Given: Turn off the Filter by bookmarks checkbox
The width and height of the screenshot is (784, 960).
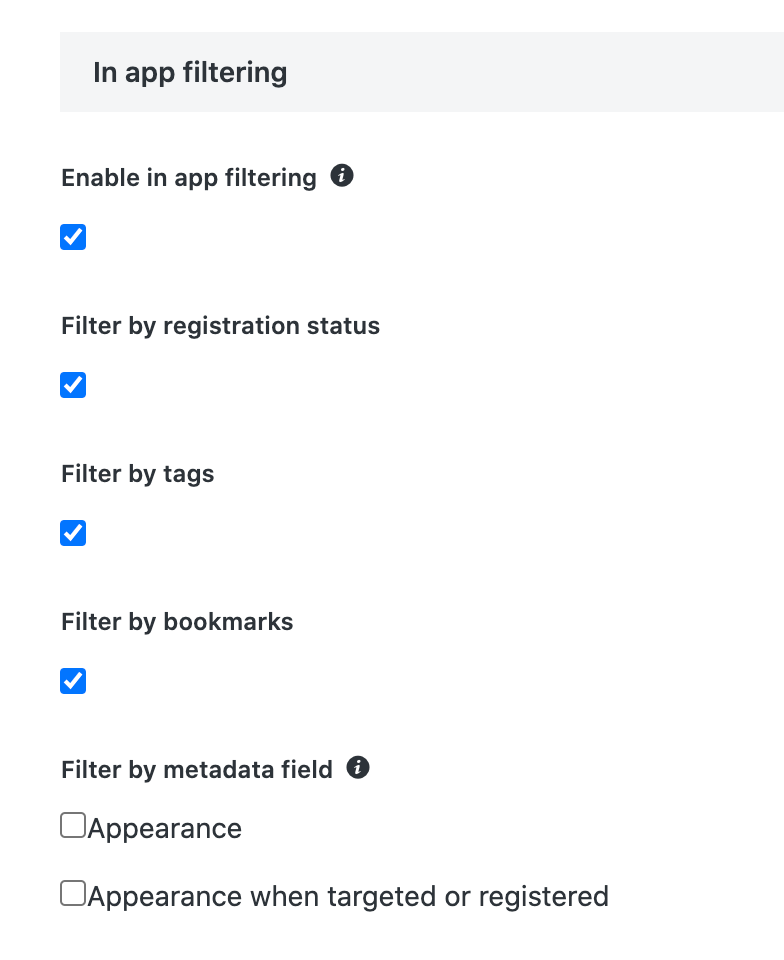Looking at the screenshot, I should (x=73, y=681).
